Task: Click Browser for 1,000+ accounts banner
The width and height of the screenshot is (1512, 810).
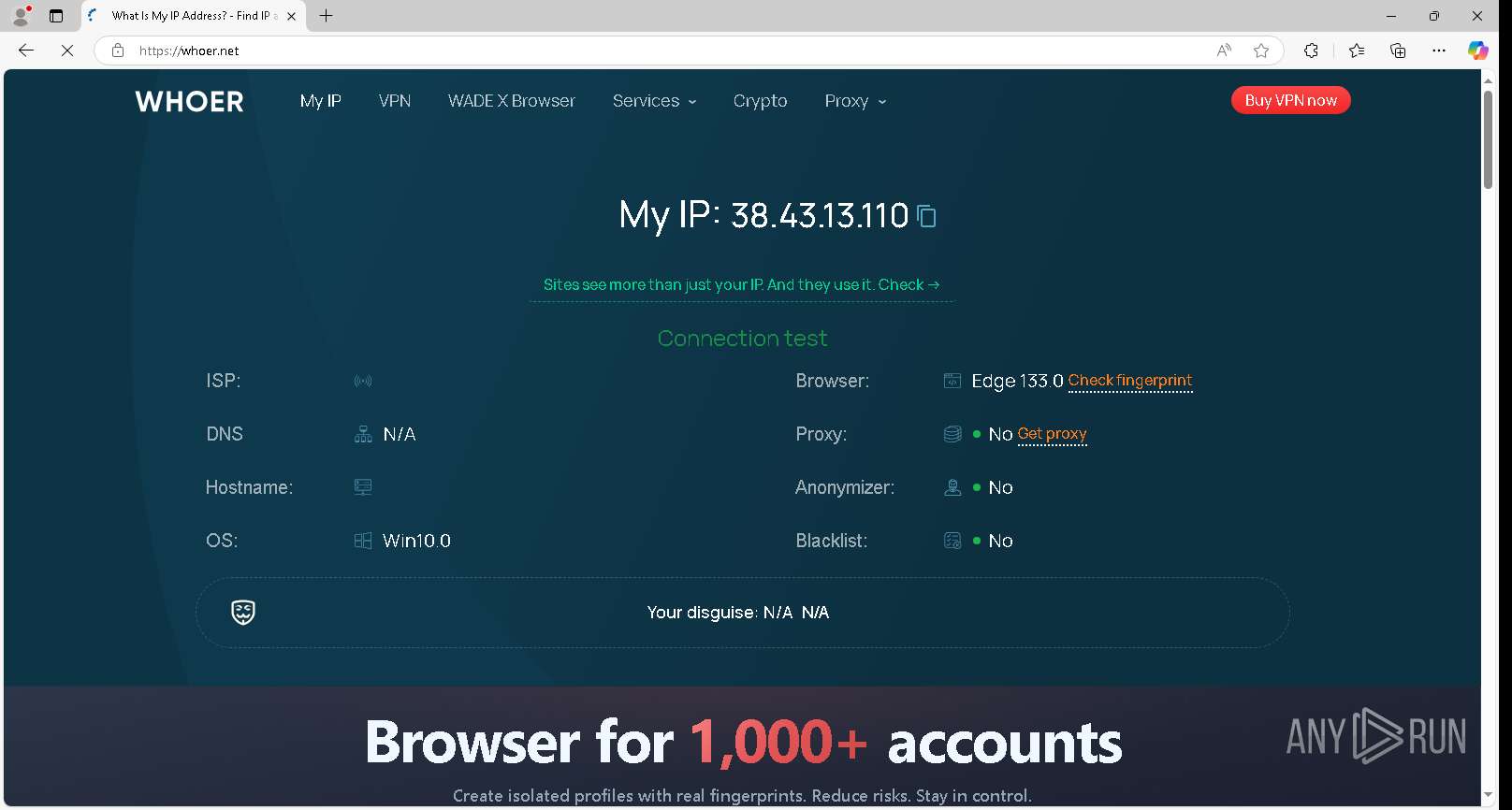Action: click(x=743, y=743)
